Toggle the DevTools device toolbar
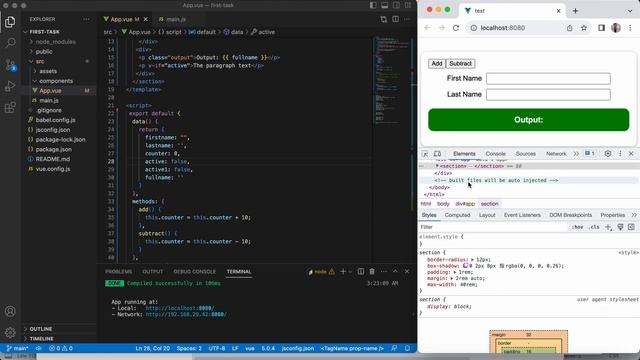This screenshot has width=640, height=360. coord(437,154)
